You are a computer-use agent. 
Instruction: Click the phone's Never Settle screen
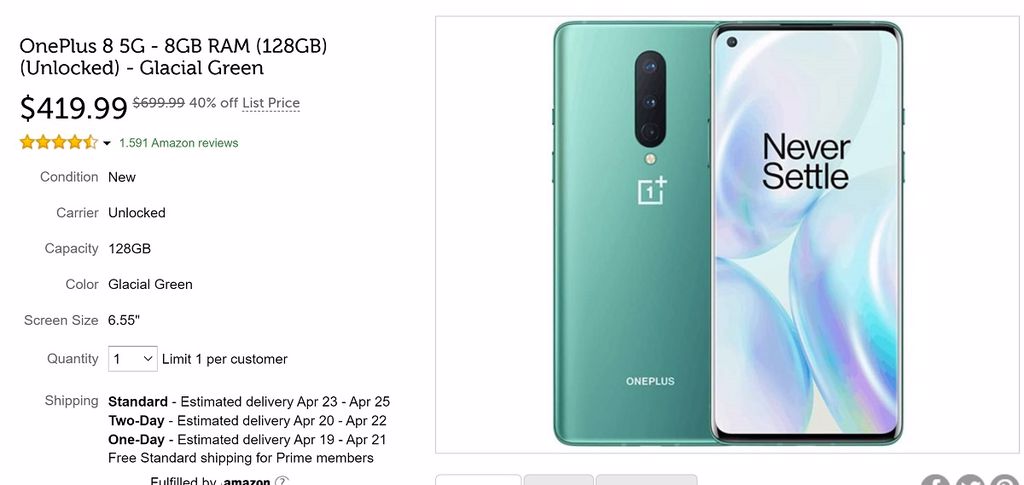pyautogui.click(x=806, y=235)
